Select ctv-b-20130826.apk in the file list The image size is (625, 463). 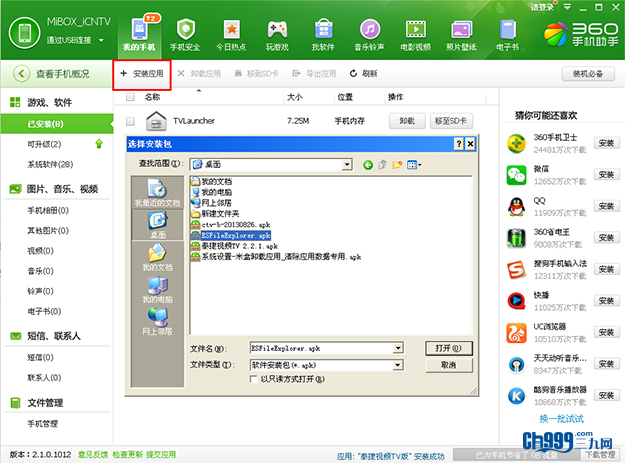(234, 225)
